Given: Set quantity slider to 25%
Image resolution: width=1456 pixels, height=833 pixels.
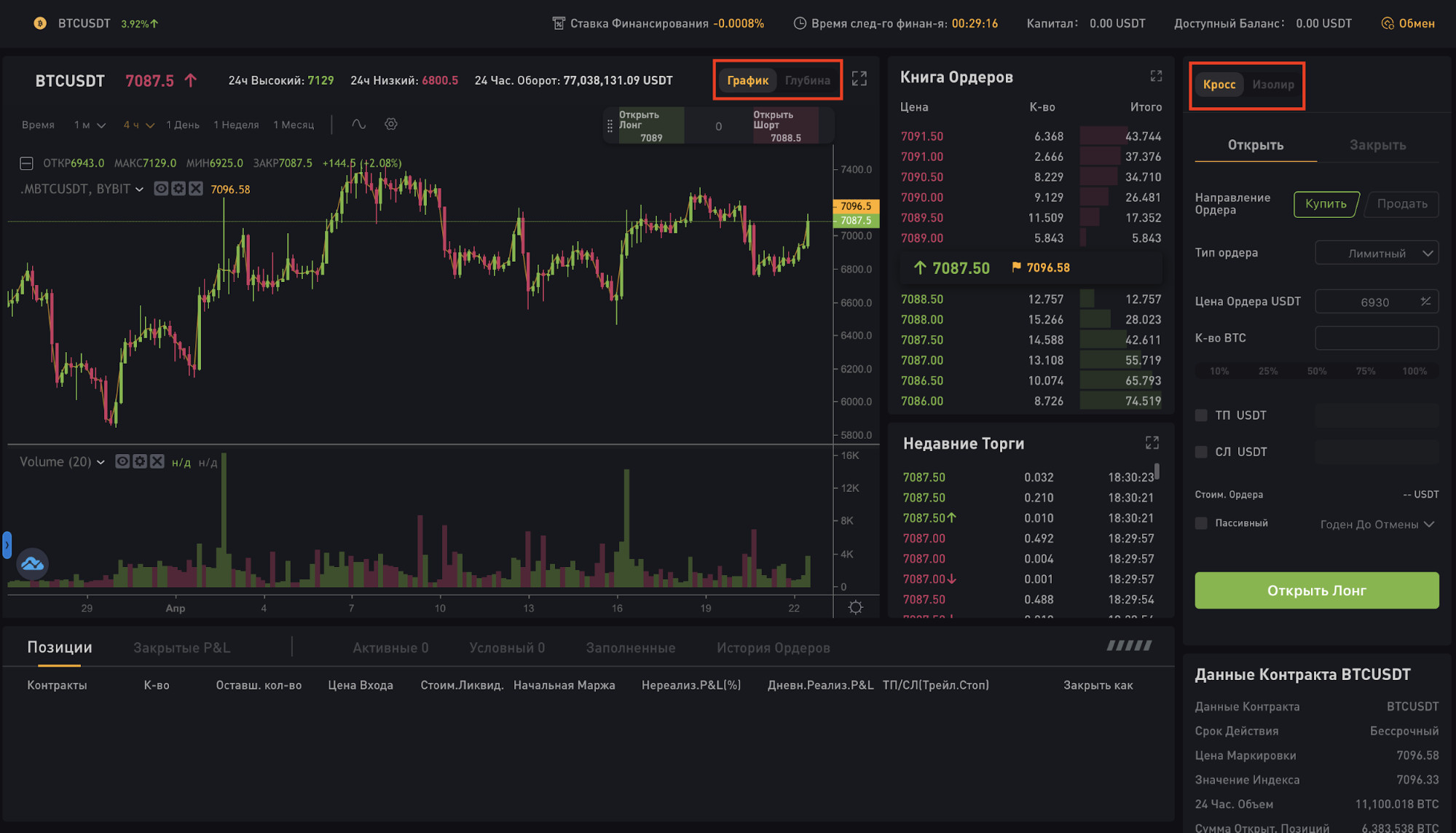Looking at the screenshot, I should click(x=1267, y=372).
